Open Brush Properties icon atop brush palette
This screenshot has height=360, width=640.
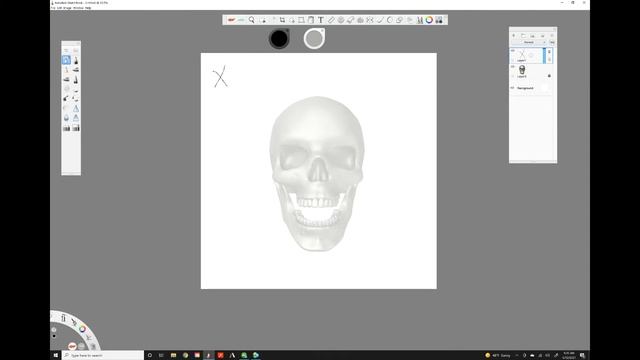point(76,50)
